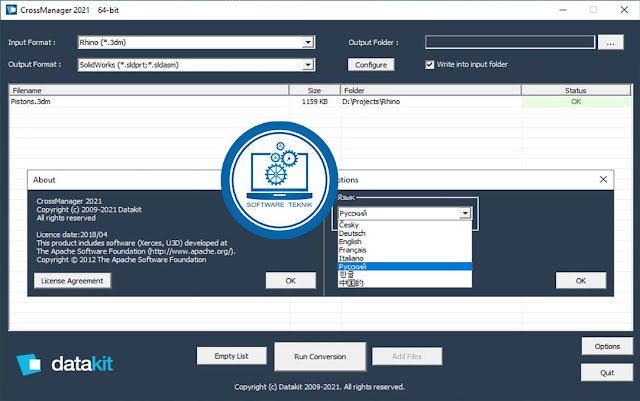Close the Options dialog with X
This screenshot has width=640, height=401.
[603, 179]
